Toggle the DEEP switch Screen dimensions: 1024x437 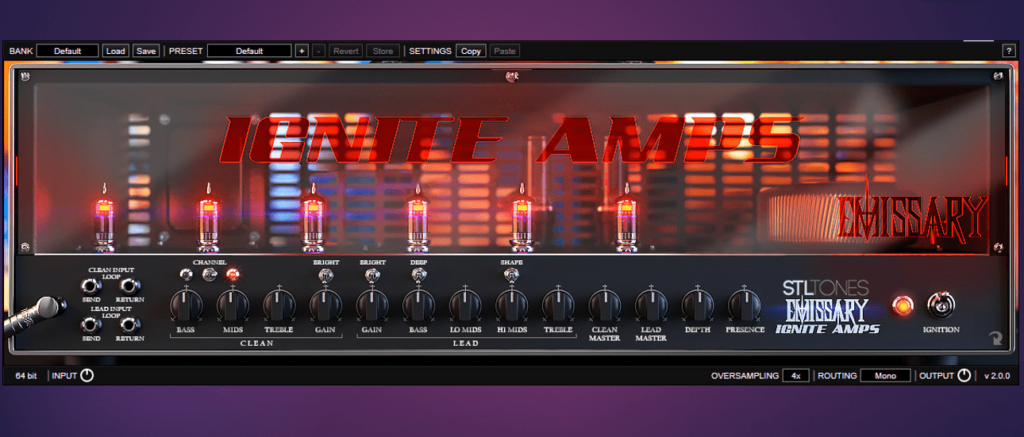tap(418, 277)
